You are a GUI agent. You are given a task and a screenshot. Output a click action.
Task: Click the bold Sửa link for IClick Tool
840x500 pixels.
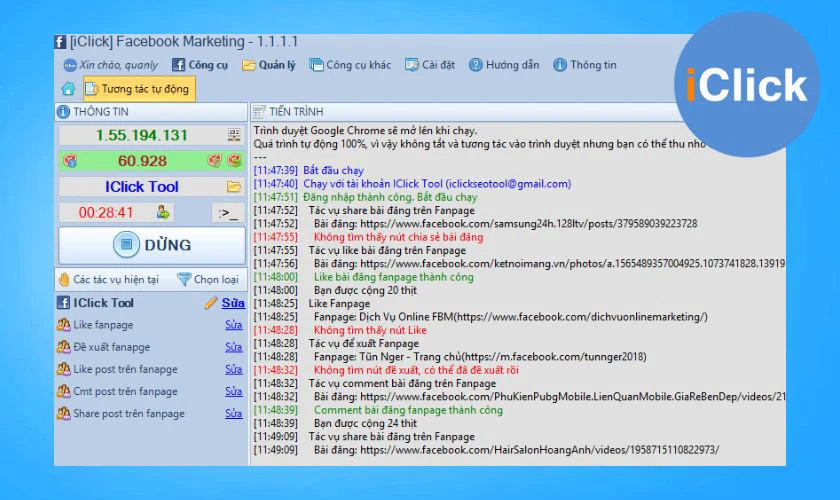[x=233, y=303]
